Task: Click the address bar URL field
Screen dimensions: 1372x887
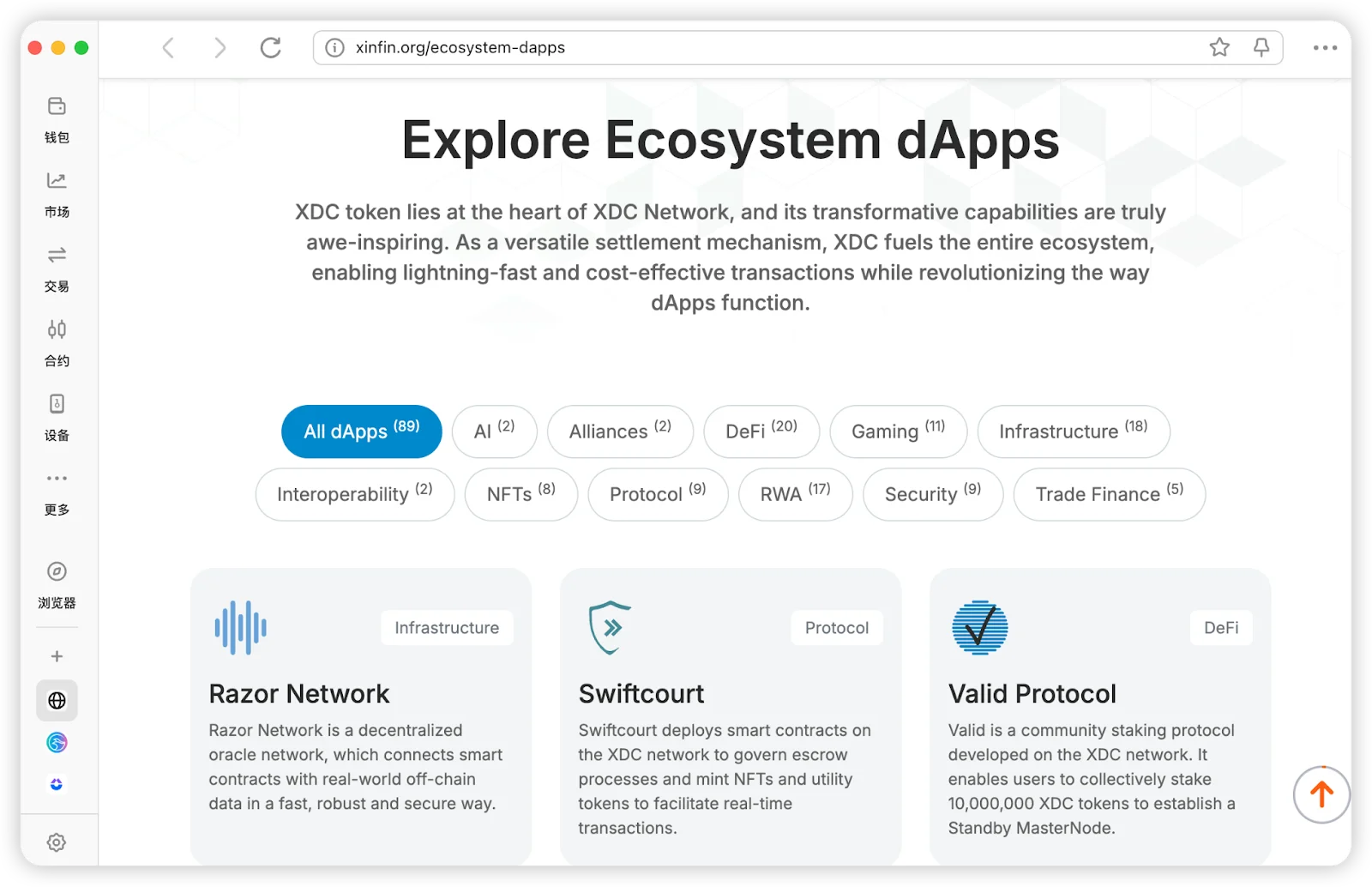Action: point(686,47)
